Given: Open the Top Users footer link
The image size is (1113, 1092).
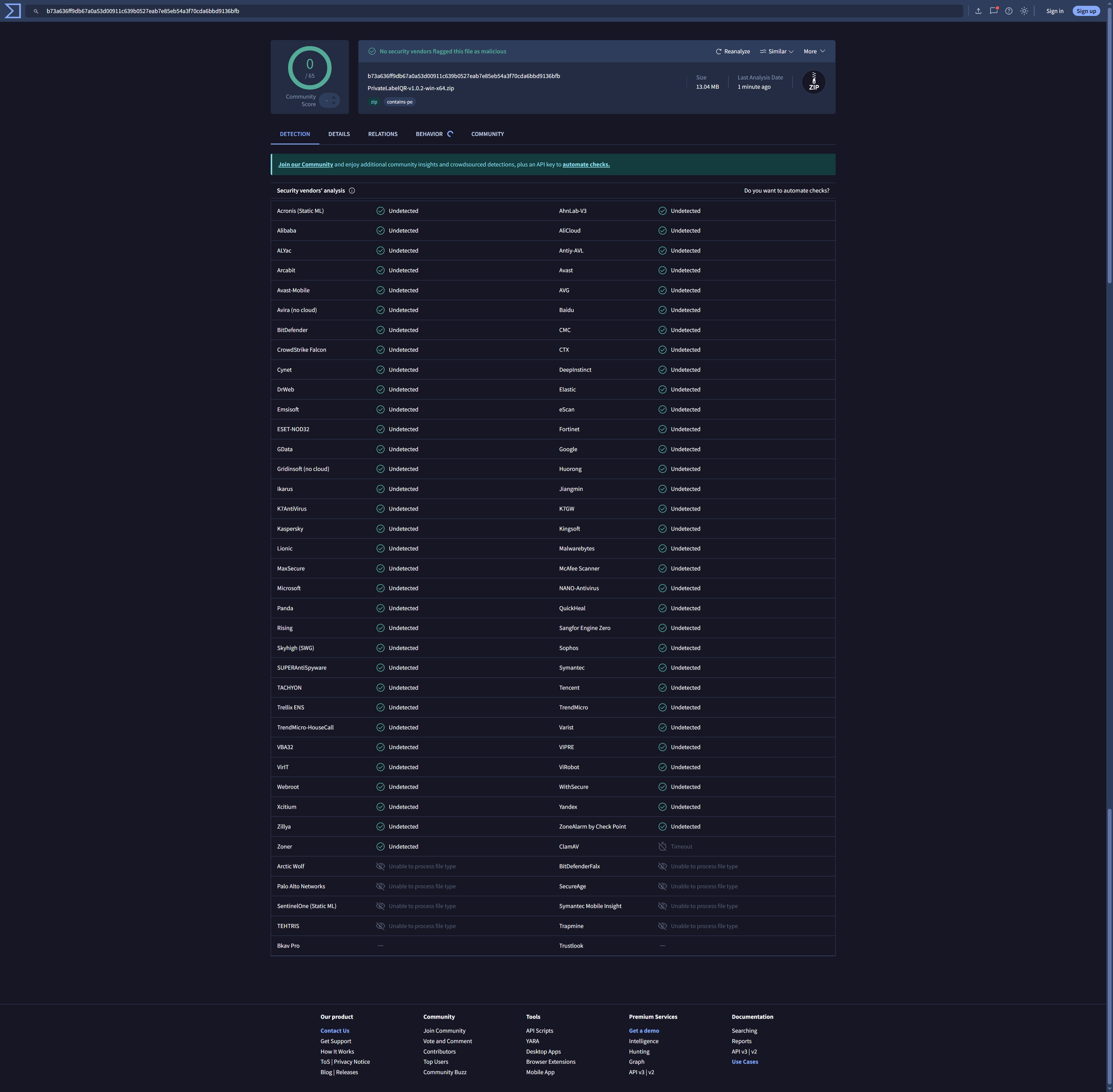Looking at the screenshot, I should (x=436, y=1062).
